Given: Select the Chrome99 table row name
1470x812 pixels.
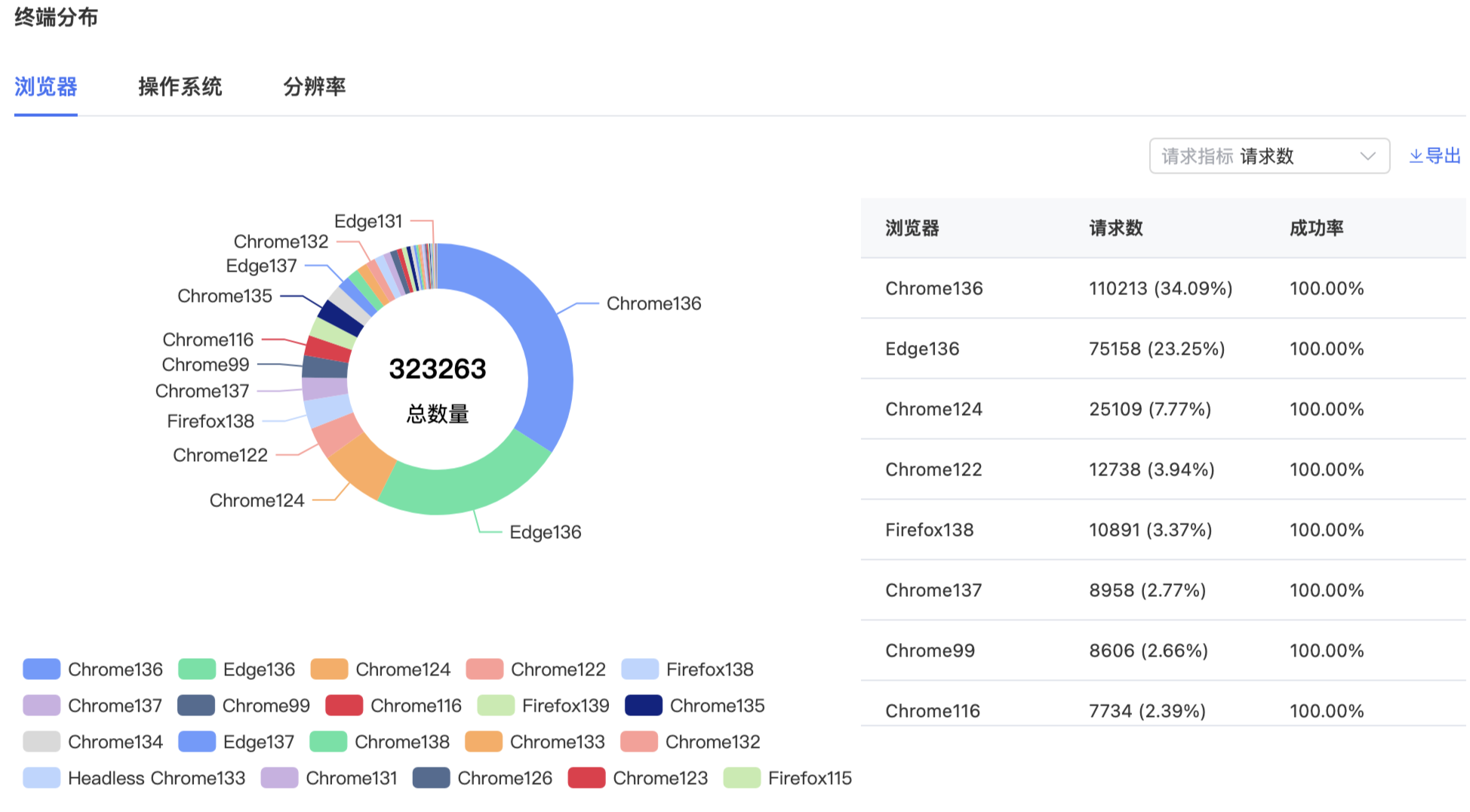Looking at the screenshot, I should (x=930, y=651).
